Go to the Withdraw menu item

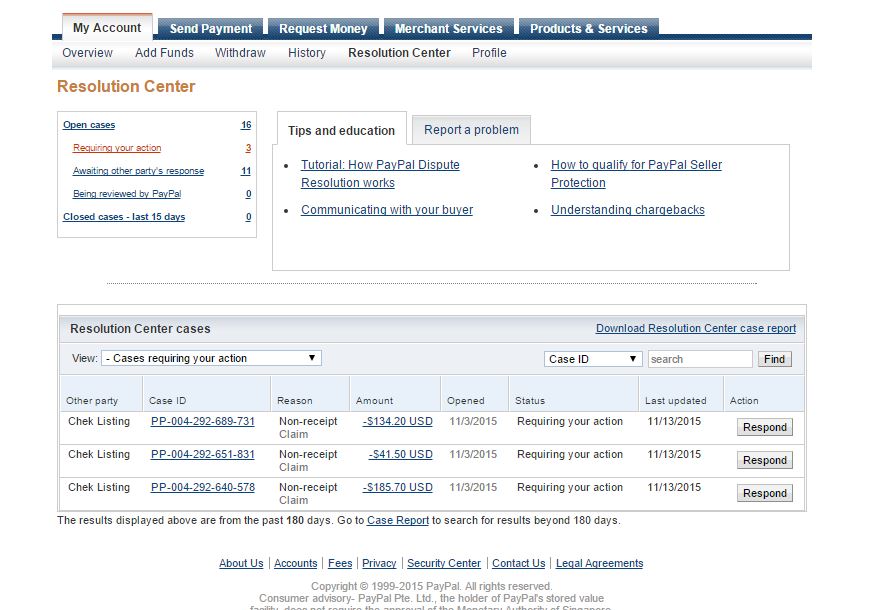pyautogui.click(x=240, y=53)
